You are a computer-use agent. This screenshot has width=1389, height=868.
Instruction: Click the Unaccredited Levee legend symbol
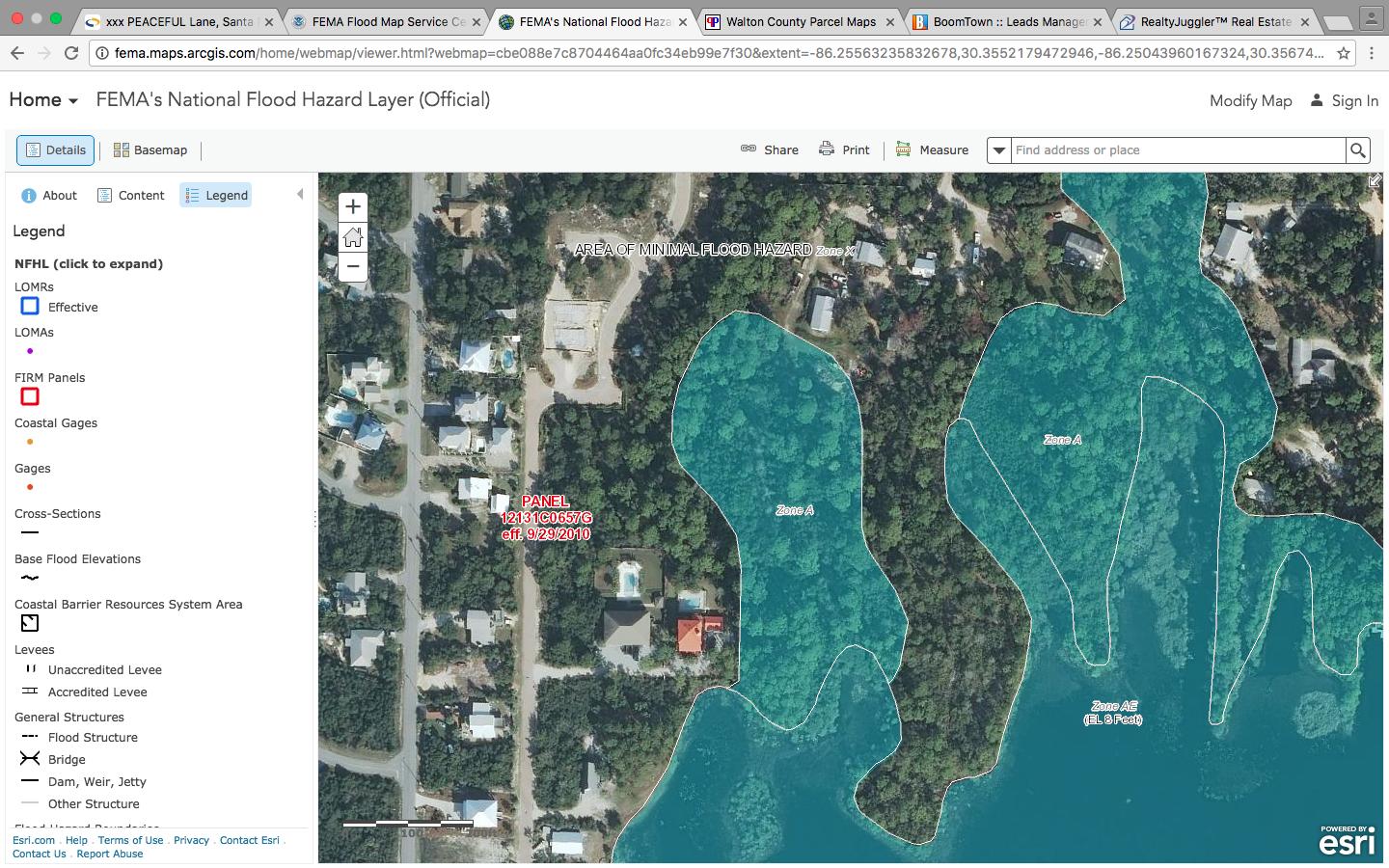click(x=30, y=668)
